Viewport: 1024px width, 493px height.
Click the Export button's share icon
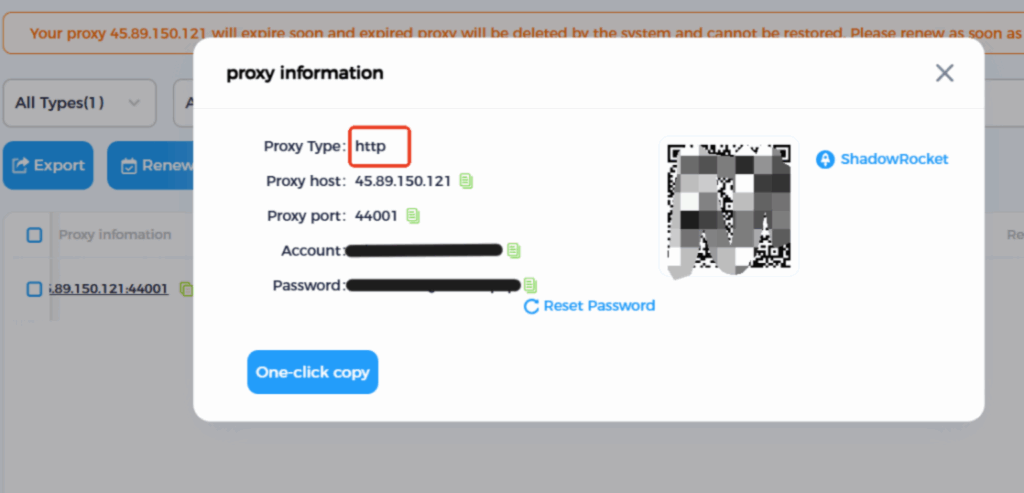tap(21, 166)
